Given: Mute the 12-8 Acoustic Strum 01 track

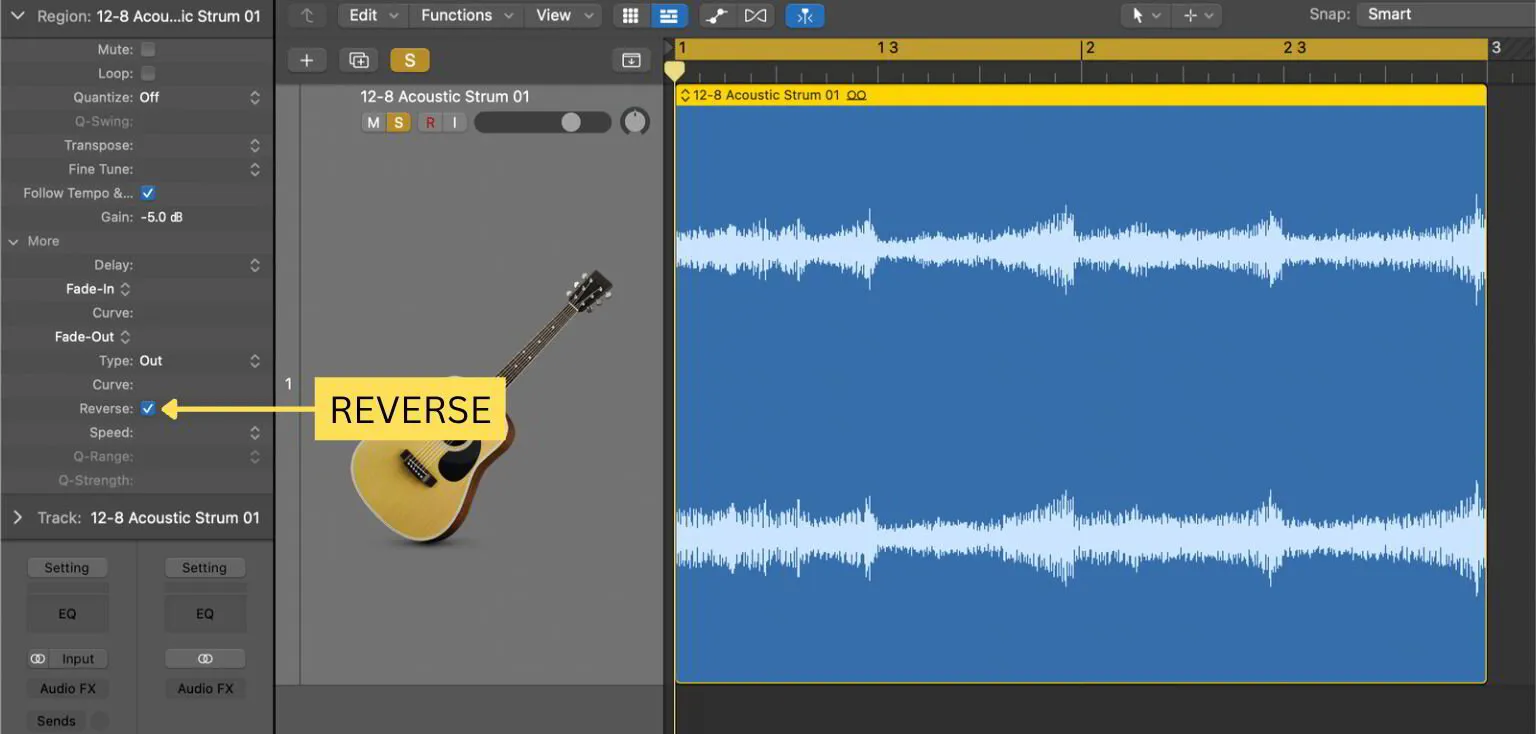Looking at the screenshot, I should pyautogui.click(x=373, y=121).
